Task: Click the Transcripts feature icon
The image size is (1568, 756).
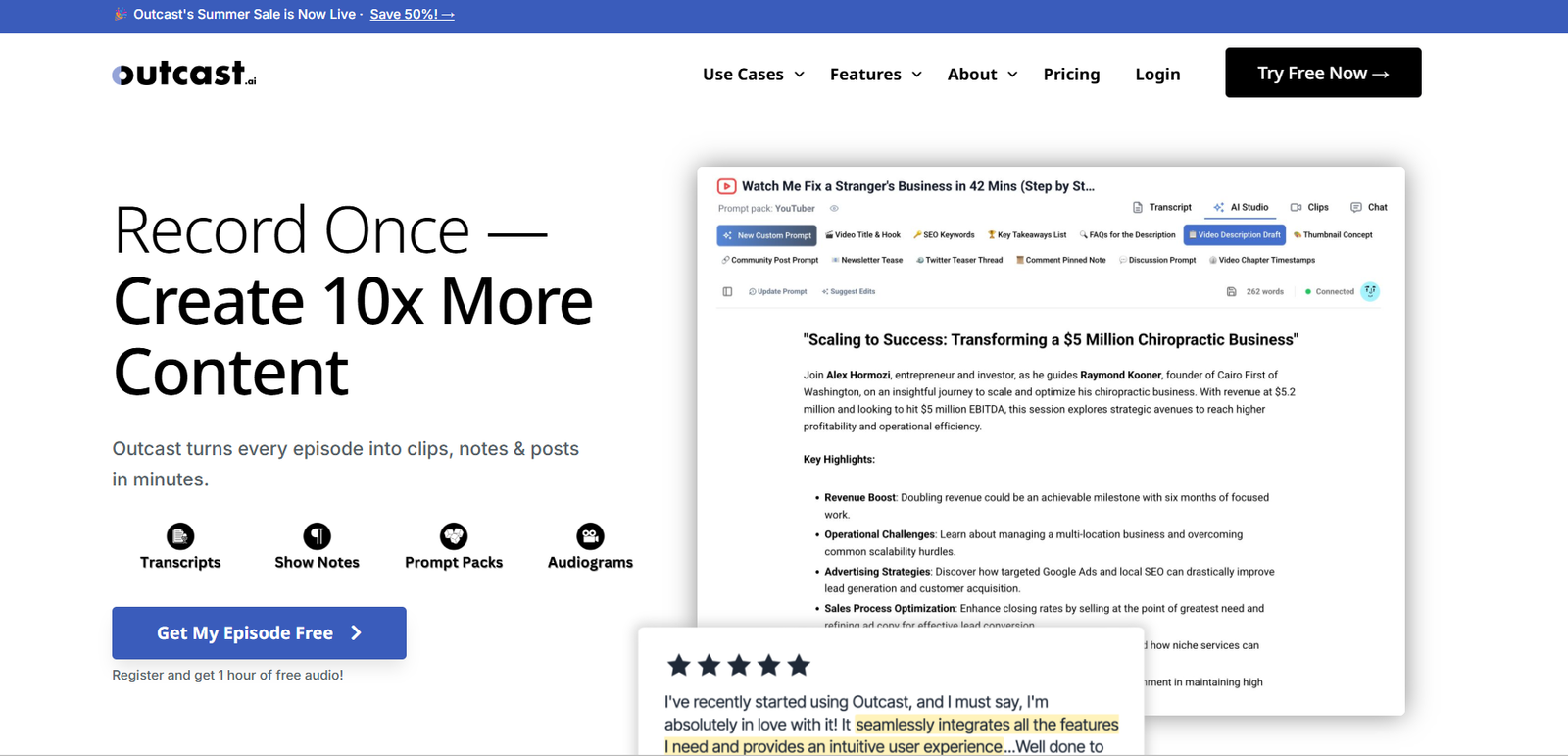Action: point(180,536)
